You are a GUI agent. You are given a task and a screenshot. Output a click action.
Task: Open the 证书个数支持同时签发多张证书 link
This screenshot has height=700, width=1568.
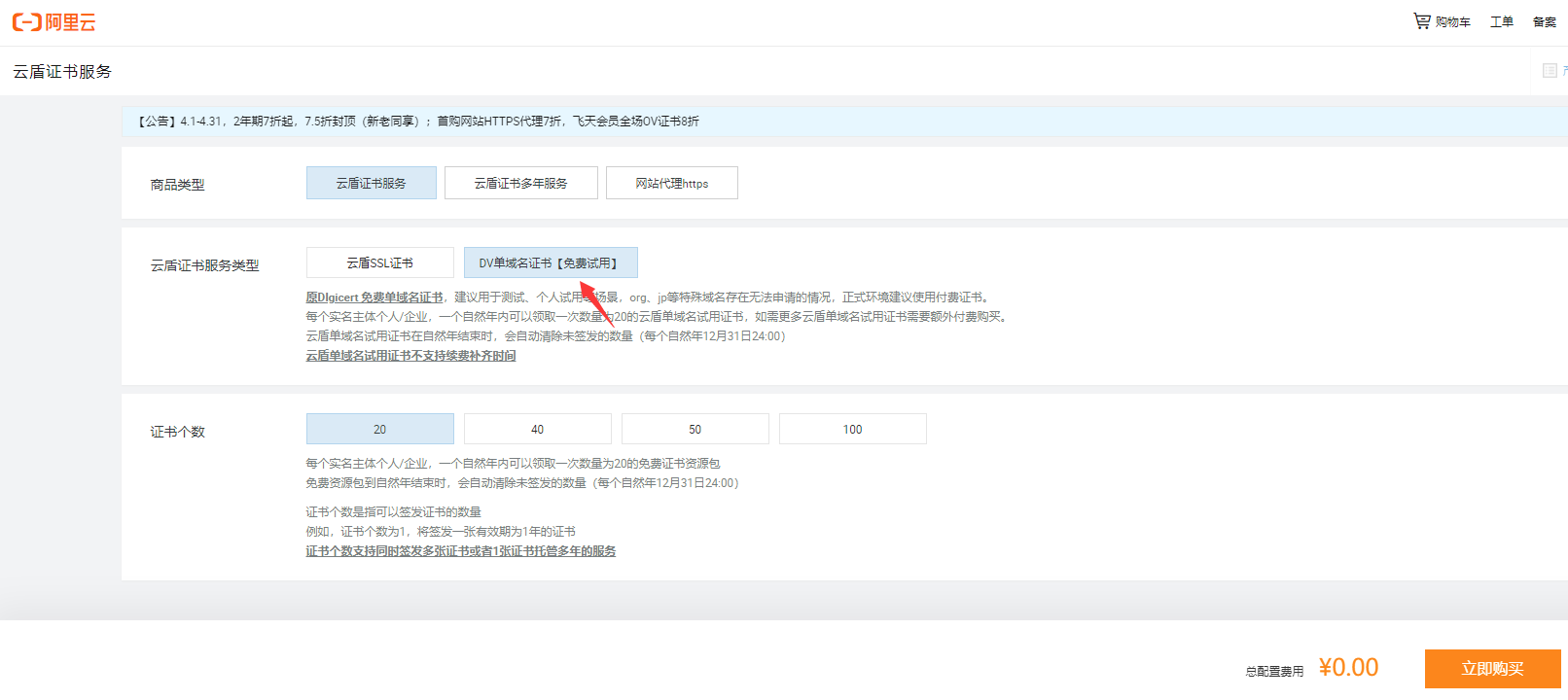click(461, 551)
